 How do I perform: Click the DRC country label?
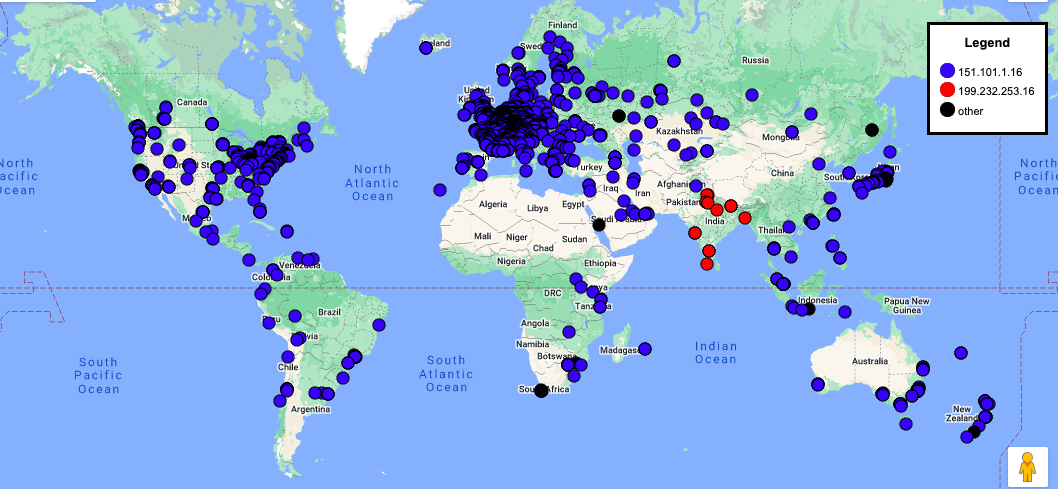click(552, 293)
